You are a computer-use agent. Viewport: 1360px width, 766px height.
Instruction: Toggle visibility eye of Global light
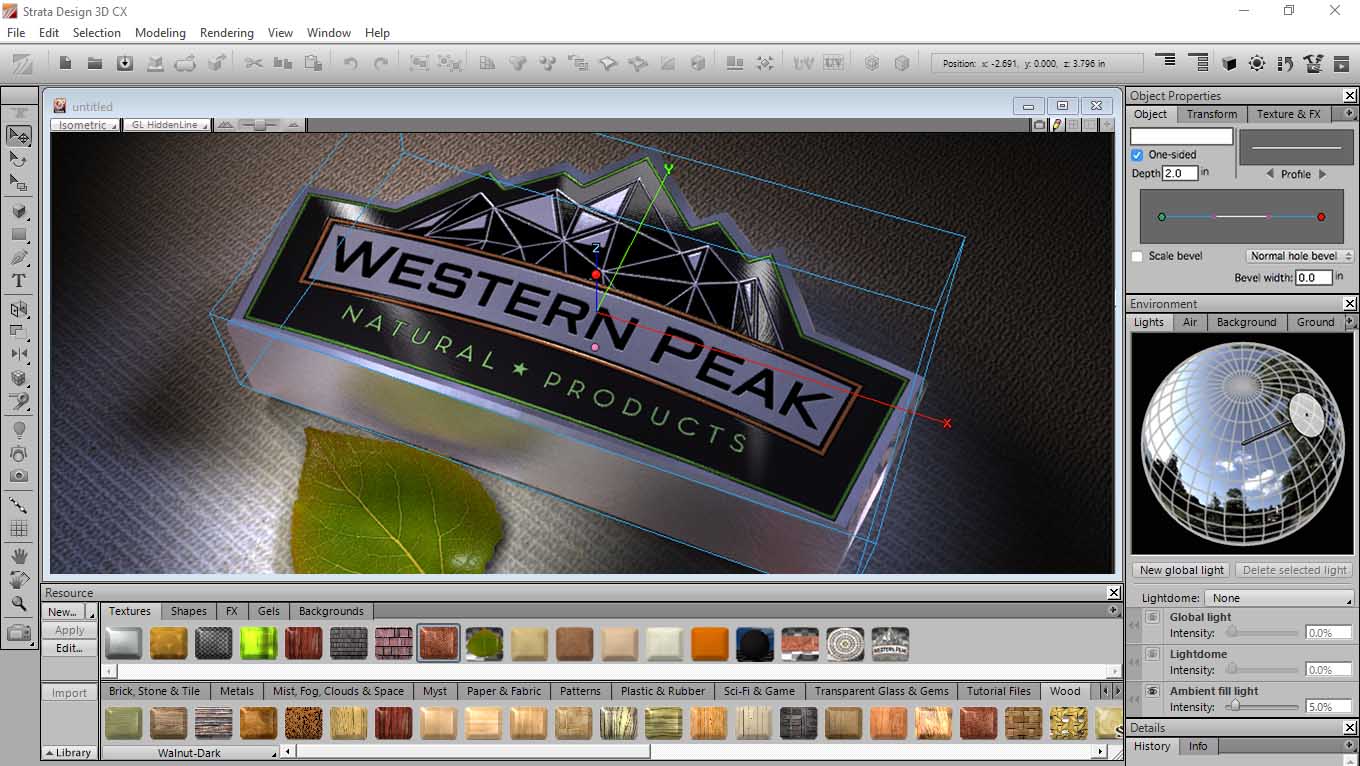[1152, 617]
